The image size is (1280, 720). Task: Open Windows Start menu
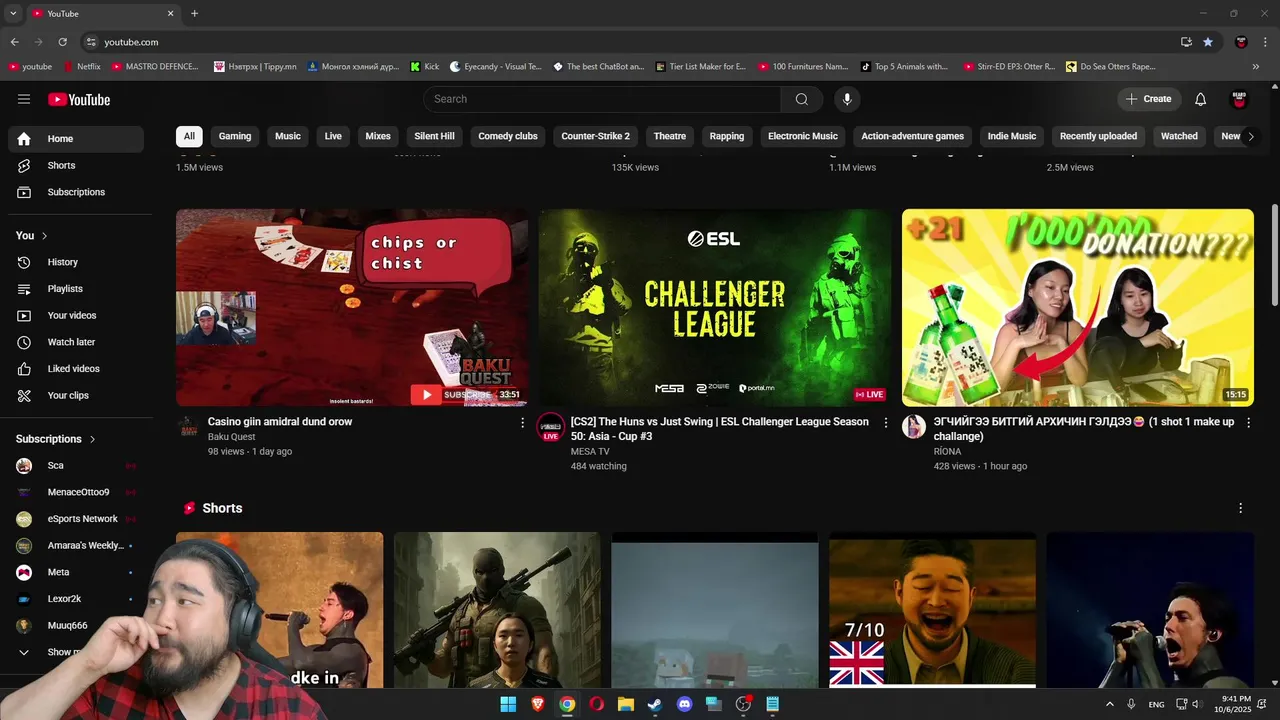click(x=508, y=704)
